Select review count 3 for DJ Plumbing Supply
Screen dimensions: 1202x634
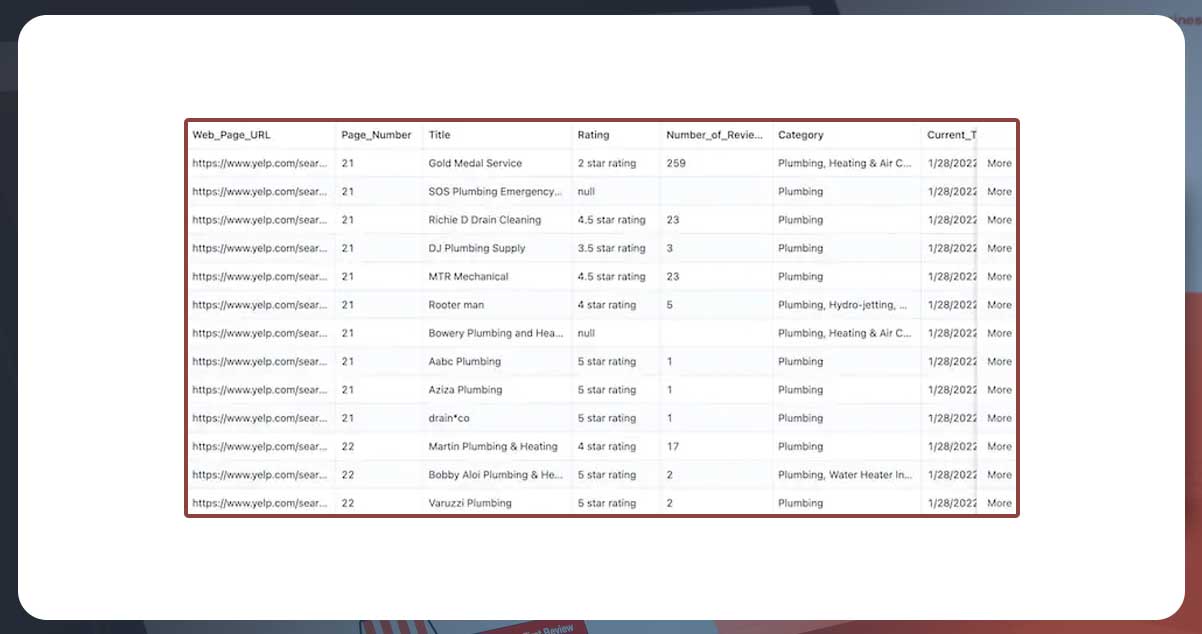coord(670,248)
